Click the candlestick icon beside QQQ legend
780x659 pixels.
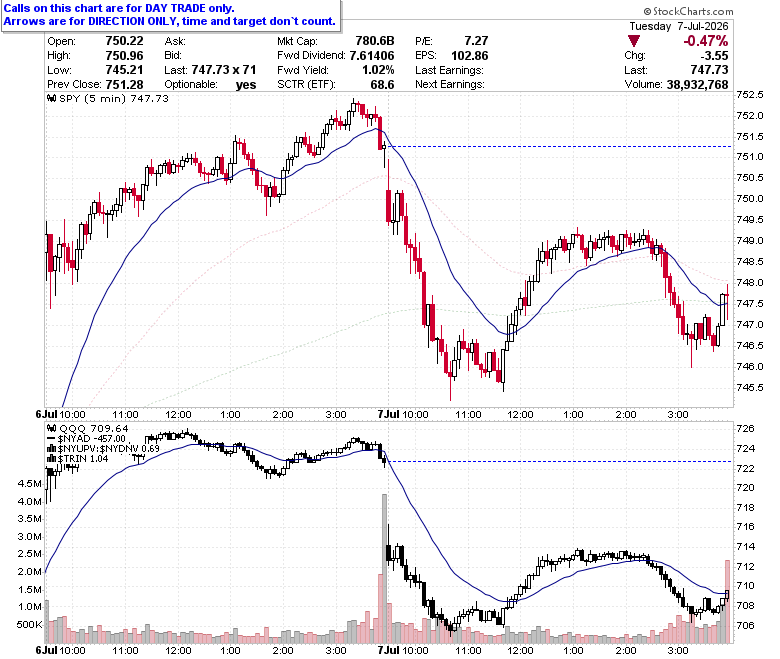[x=51, y=428]
